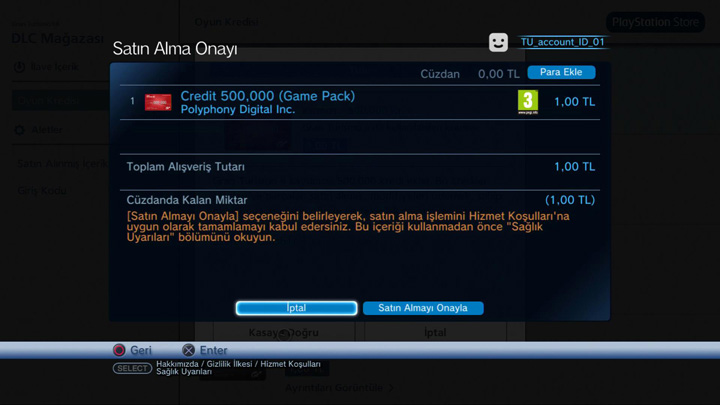
Task: Select the red Credit card thumbnail
Action: [158, 102]
